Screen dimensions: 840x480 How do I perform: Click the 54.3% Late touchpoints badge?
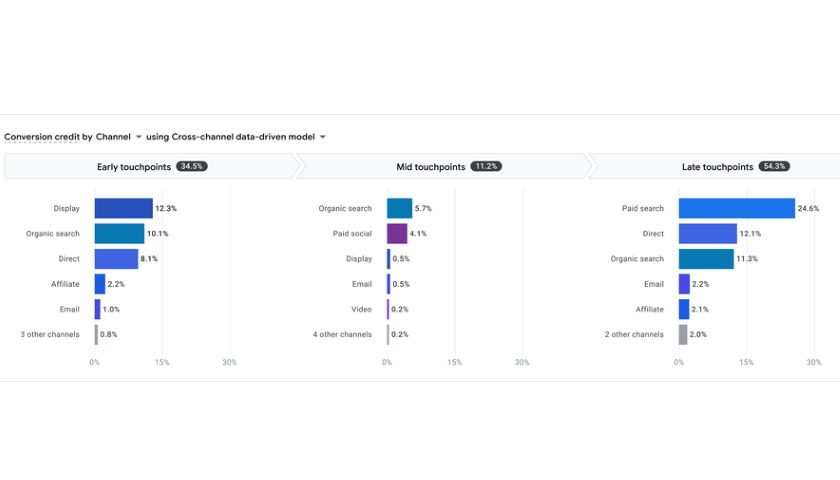[x=774, y=166]
